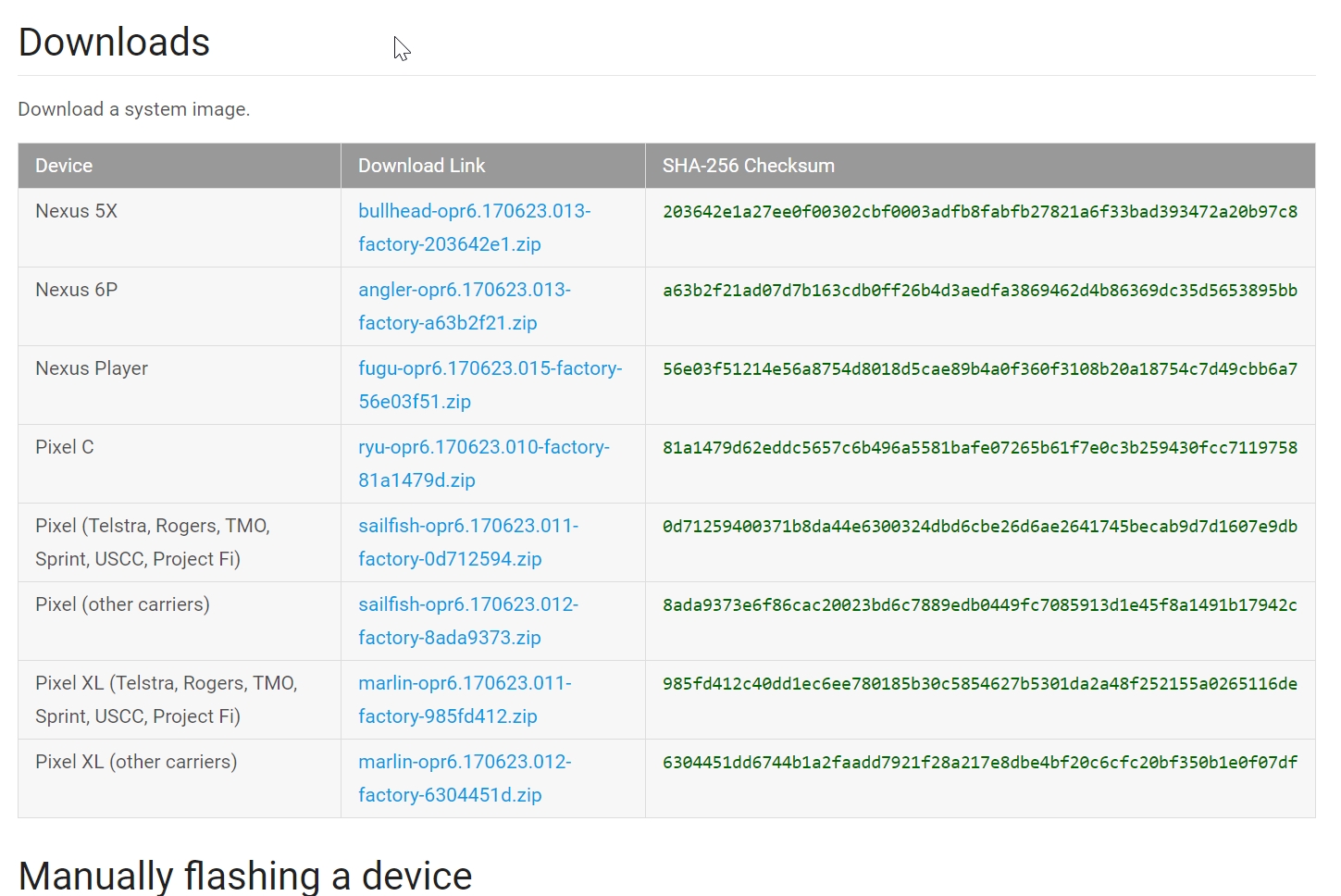1341x896 pixels.
Task: Download the ryu-opr6.170623.010 factory image
Action: pos(484,464)
